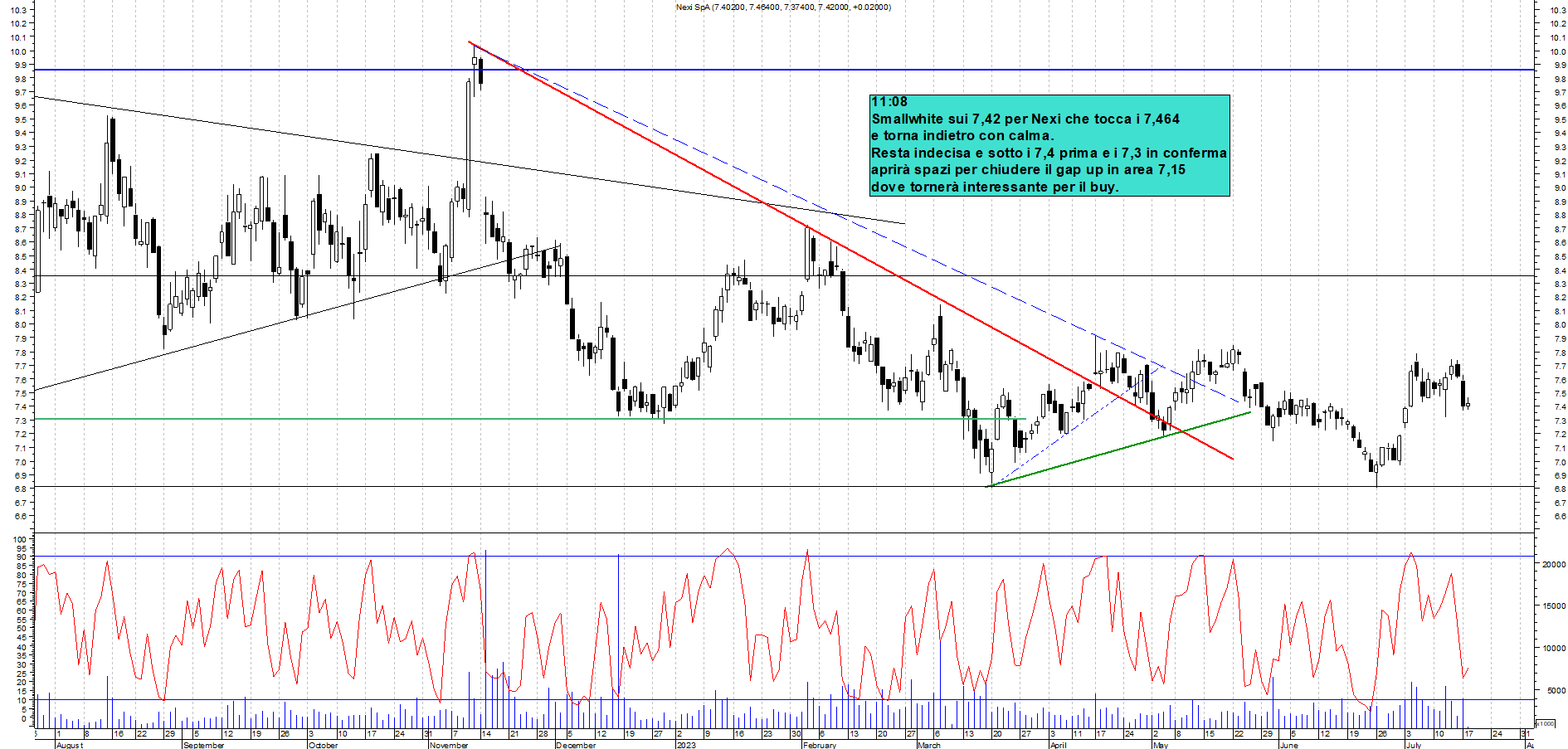
Task: Click the Nexi SpA chart title text
Action: 783,7
